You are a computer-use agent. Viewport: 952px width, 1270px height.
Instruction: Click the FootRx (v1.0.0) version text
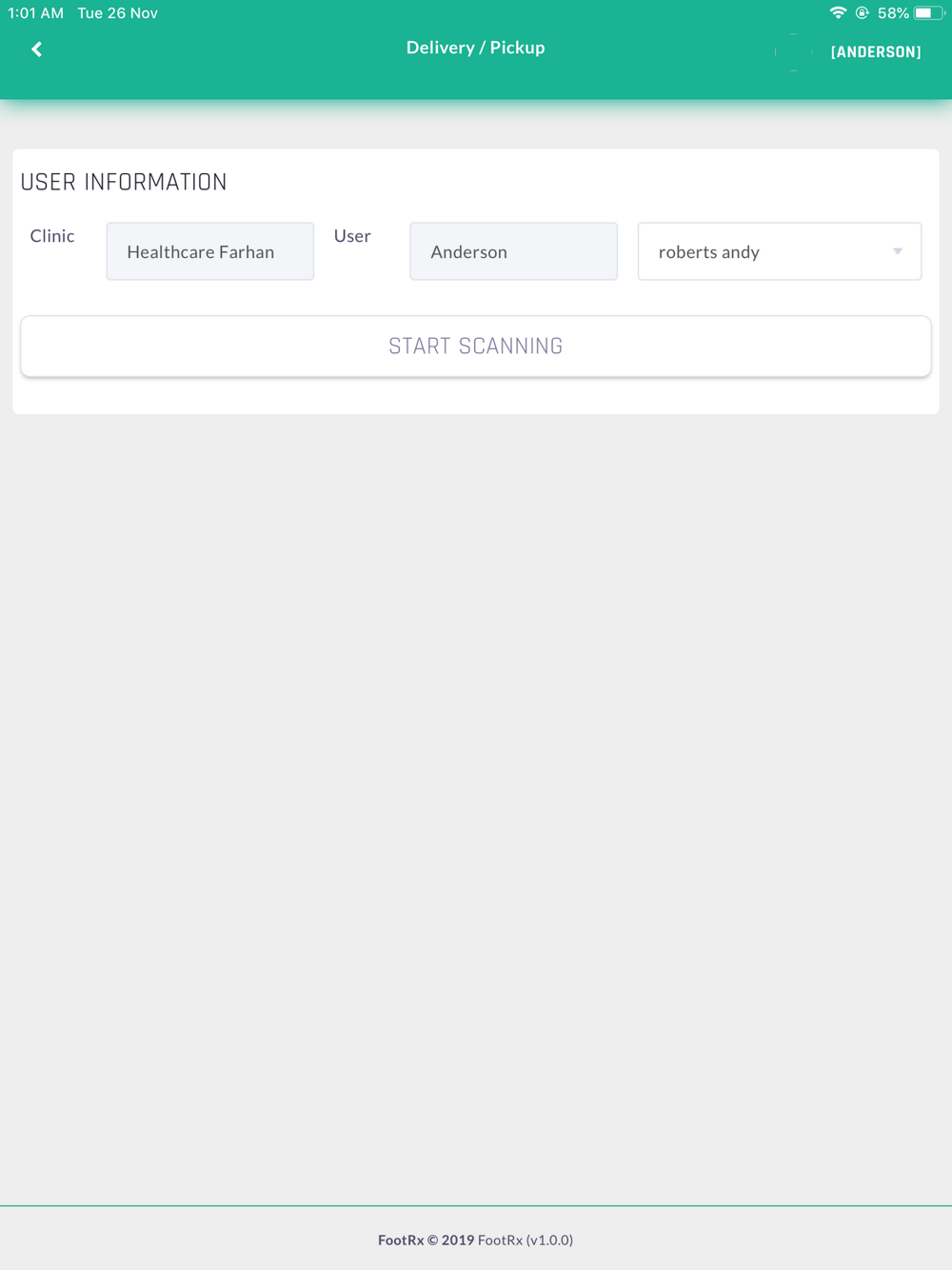coord(526,1240)
